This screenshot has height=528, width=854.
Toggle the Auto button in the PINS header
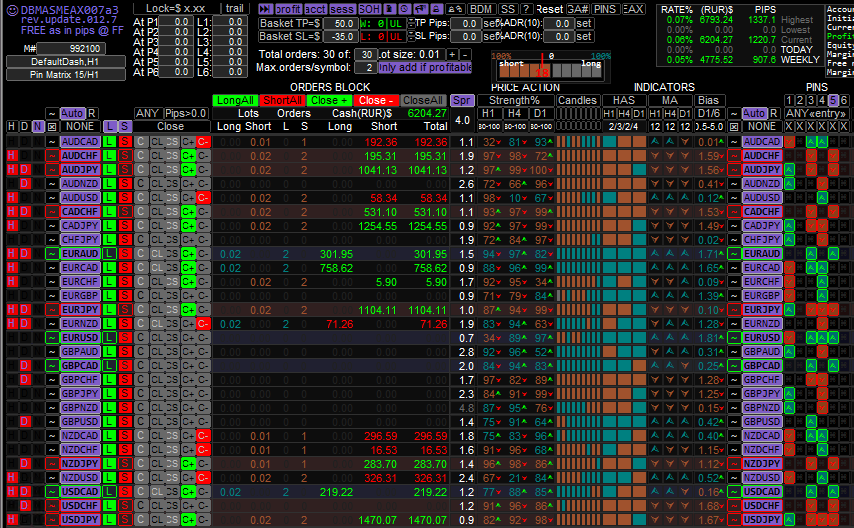[x=754, y=113]
